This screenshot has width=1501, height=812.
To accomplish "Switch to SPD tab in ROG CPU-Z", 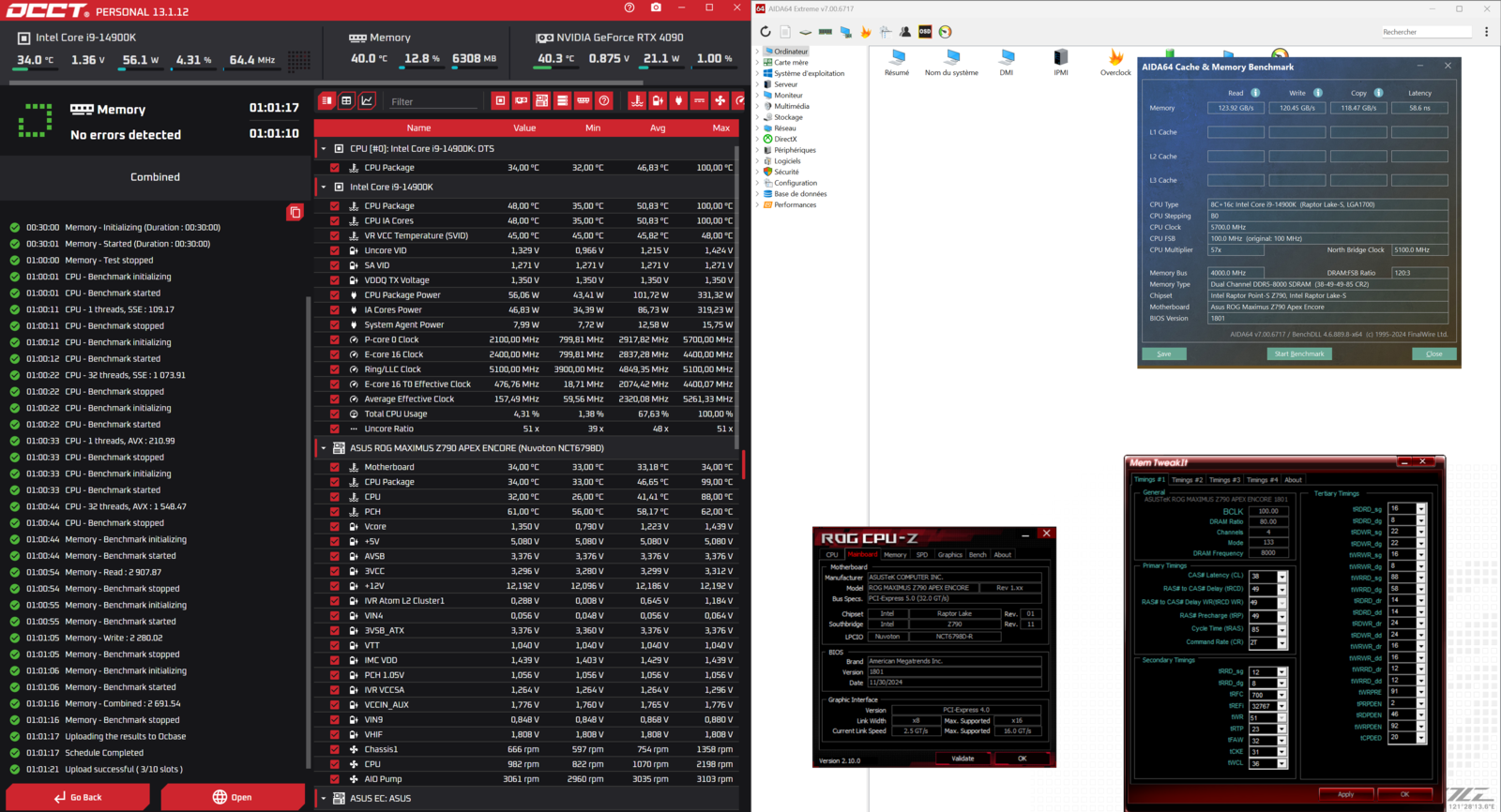I will [922, 555].
